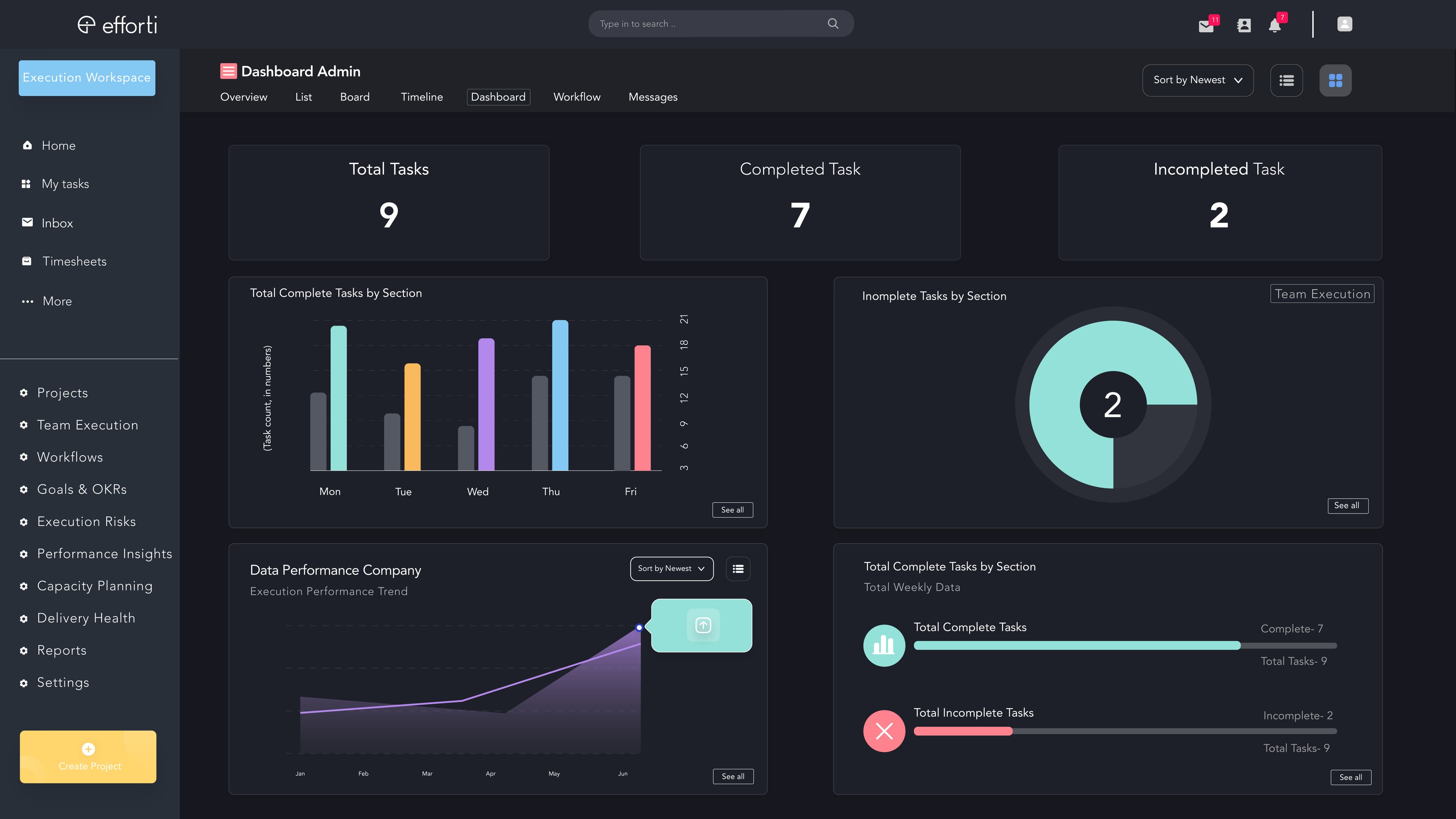Click See all in Incomplete Tasks card
The width and height of the screenshot is (1456, 819).
pyautogui.click(x=1347, y=506)
